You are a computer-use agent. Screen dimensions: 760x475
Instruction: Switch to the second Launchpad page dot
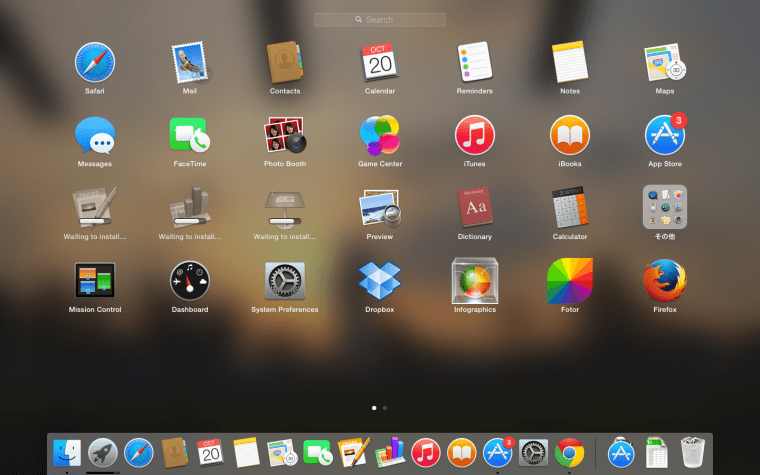(385, 408)
